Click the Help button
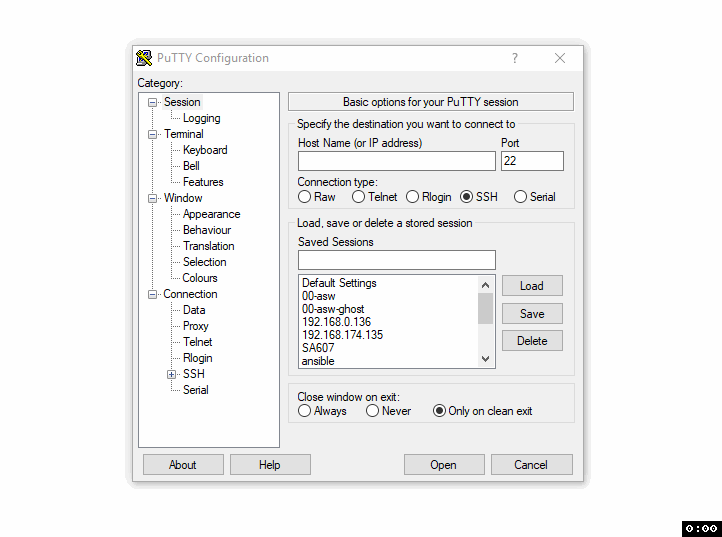Viewport: 722px width, 537px height. coord(270,465)
